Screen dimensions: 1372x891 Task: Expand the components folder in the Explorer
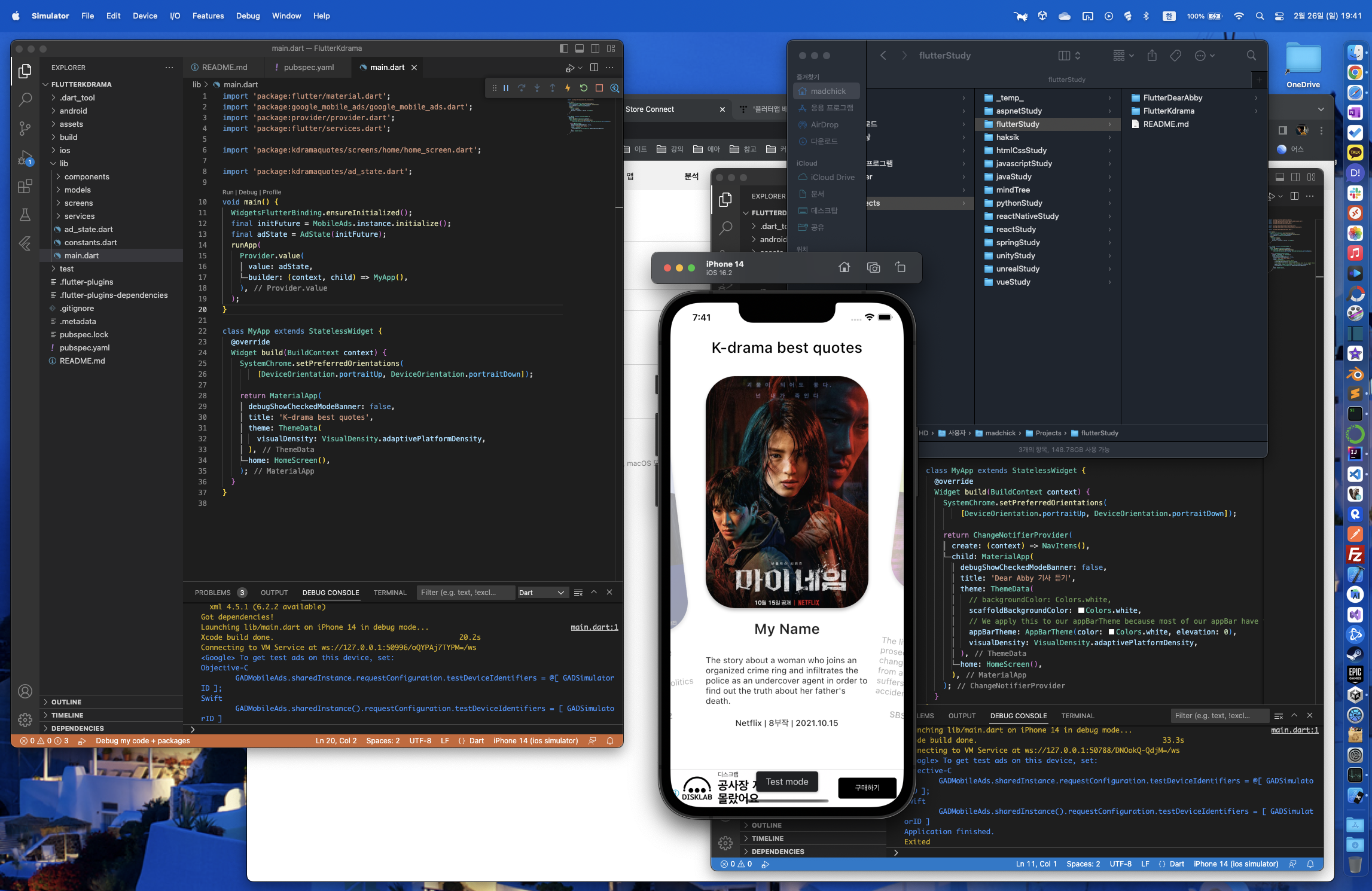coord(87,176)
